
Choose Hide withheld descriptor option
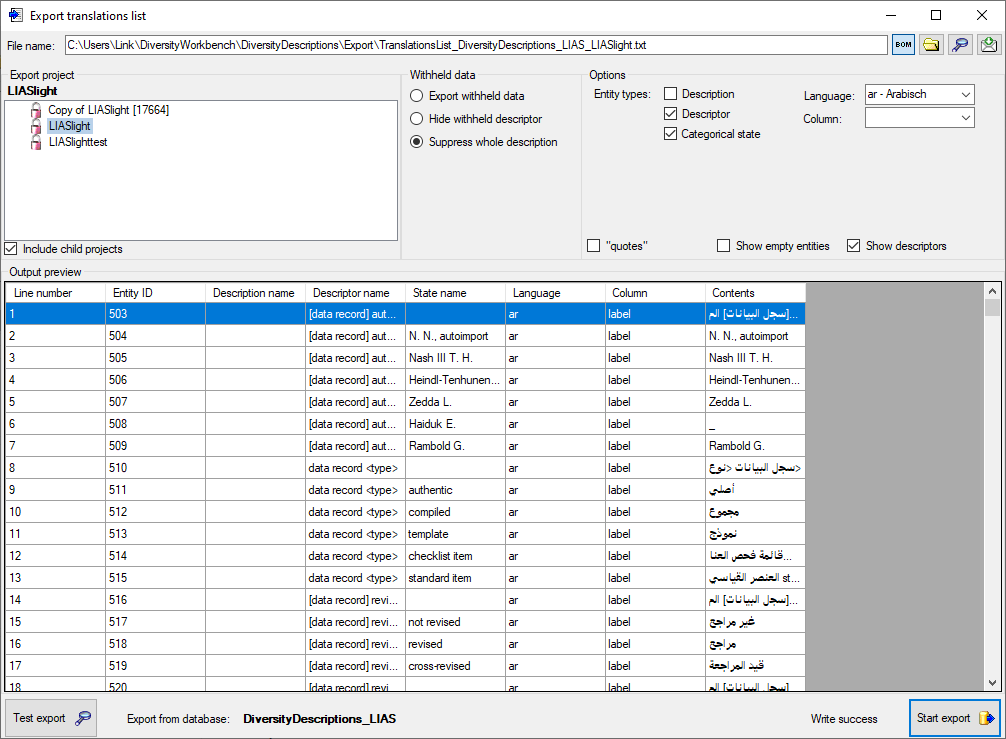click(x=417, y=119)
